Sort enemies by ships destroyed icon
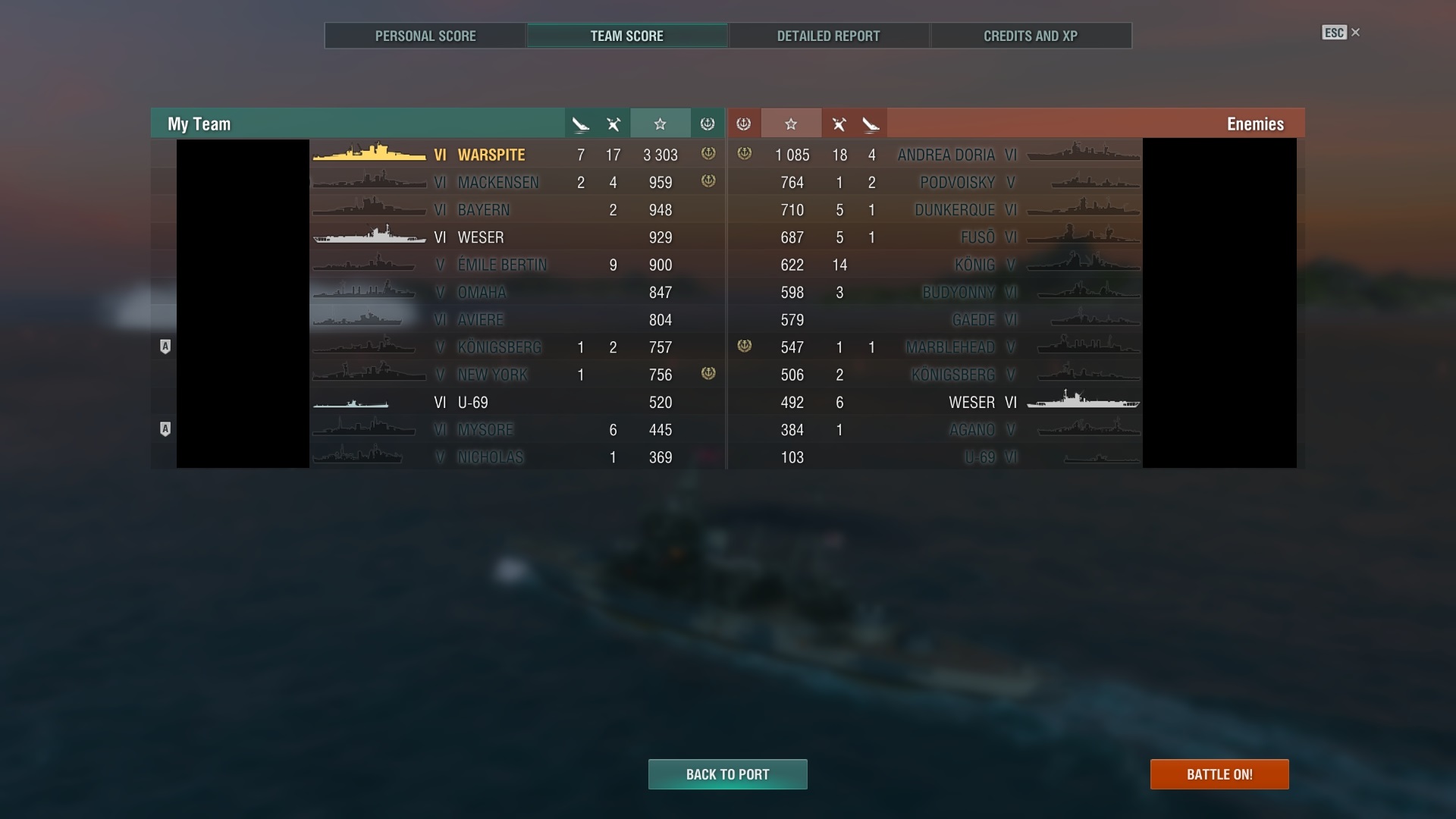Viewport: 1456px width, 819px height. pos(871,124)
